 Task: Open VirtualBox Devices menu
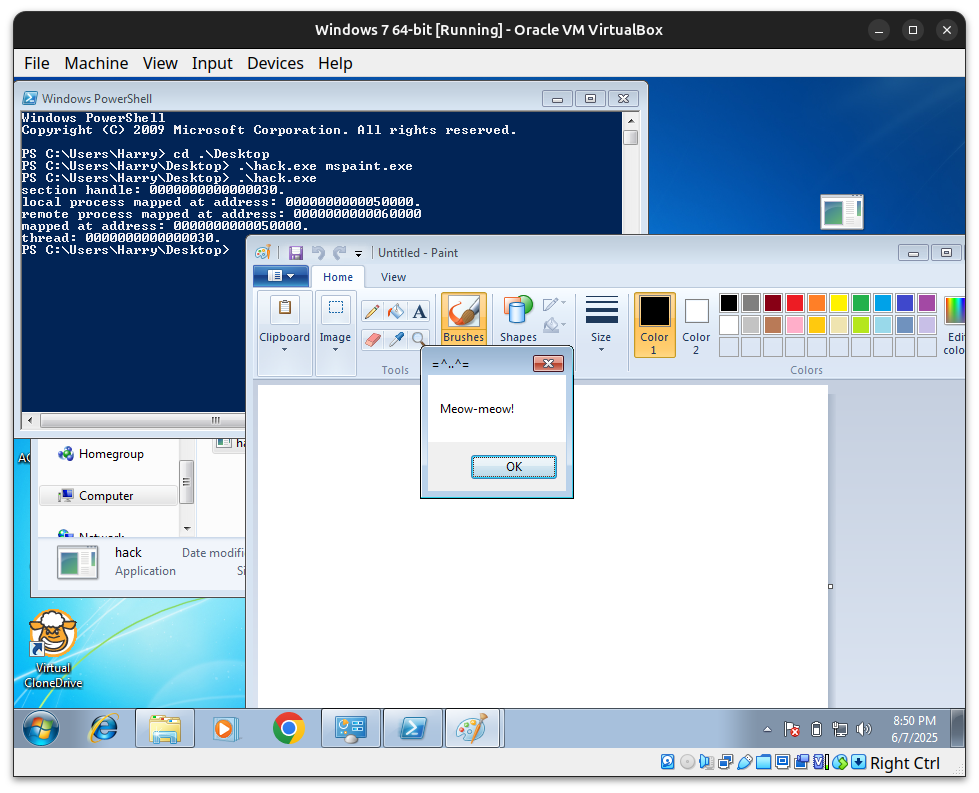tap(275, 63)
